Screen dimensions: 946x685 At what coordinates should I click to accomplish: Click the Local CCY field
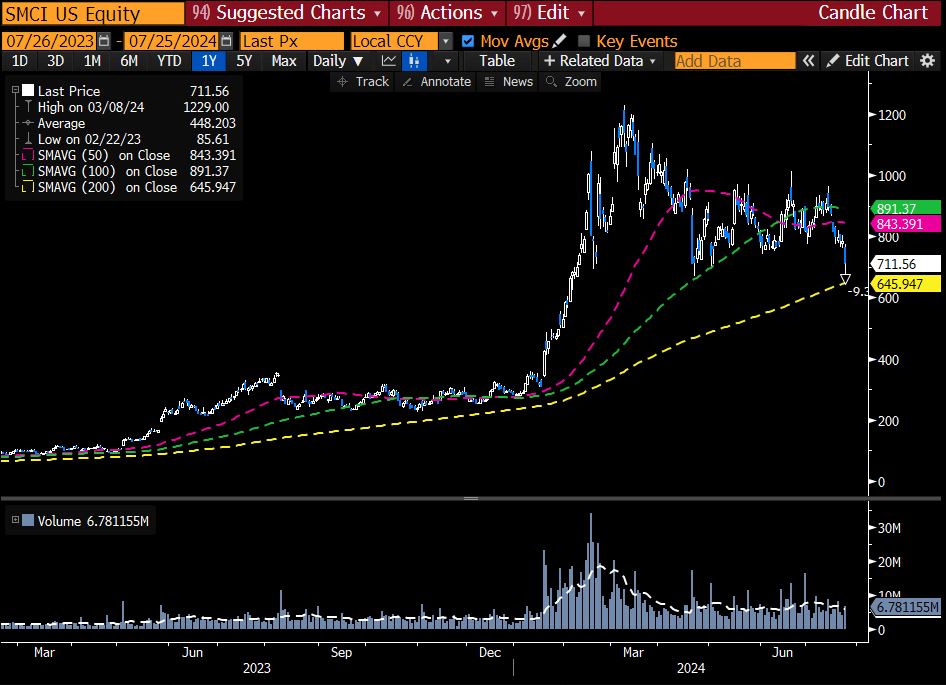395,41
